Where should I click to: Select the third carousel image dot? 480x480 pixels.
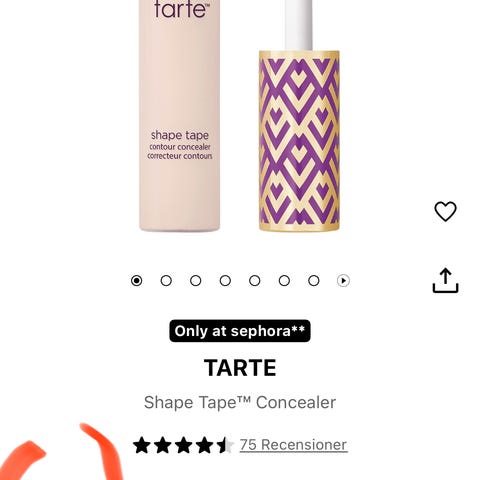coord(196,281)
